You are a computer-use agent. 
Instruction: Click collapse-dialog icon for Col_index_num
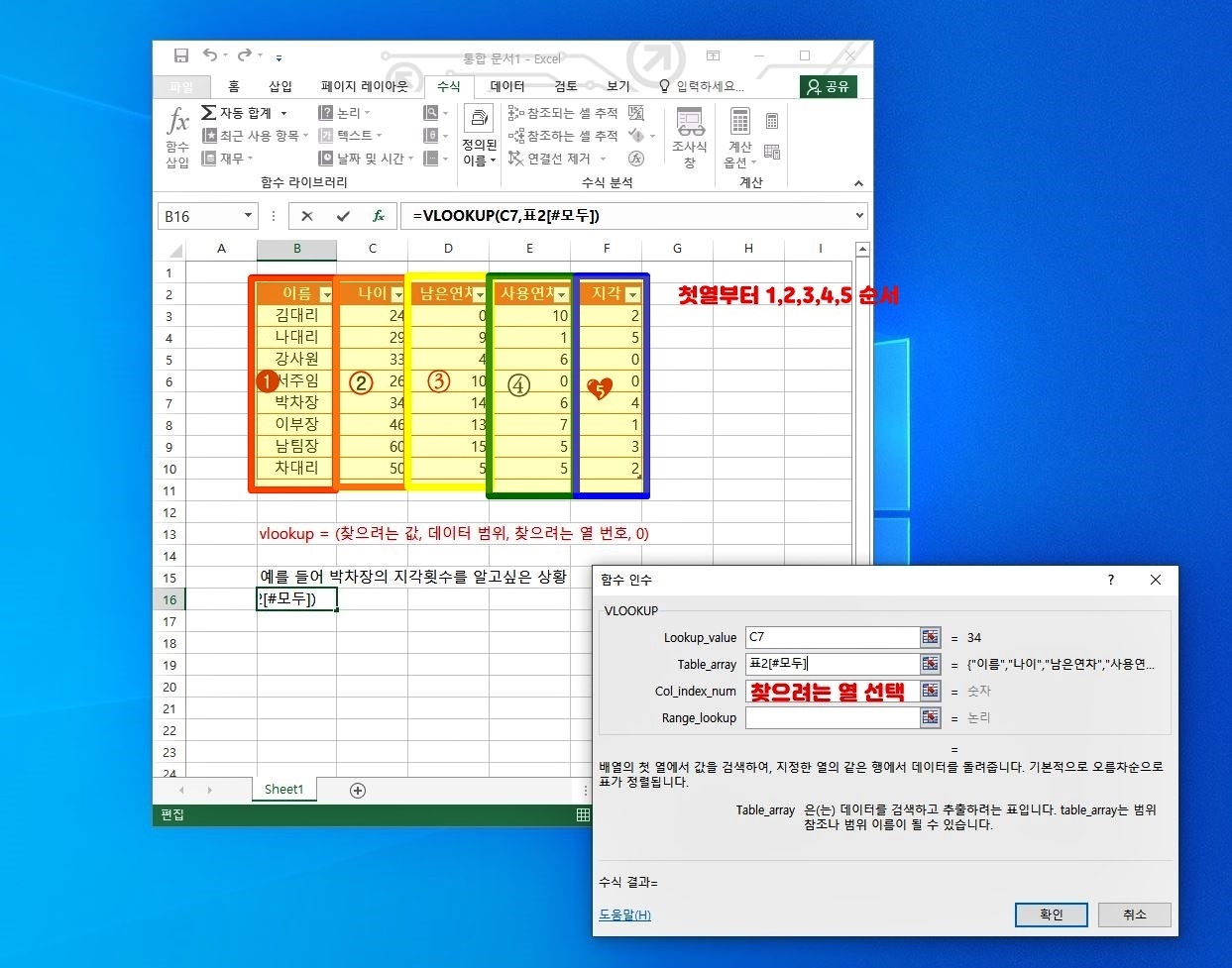coord(930,691)
